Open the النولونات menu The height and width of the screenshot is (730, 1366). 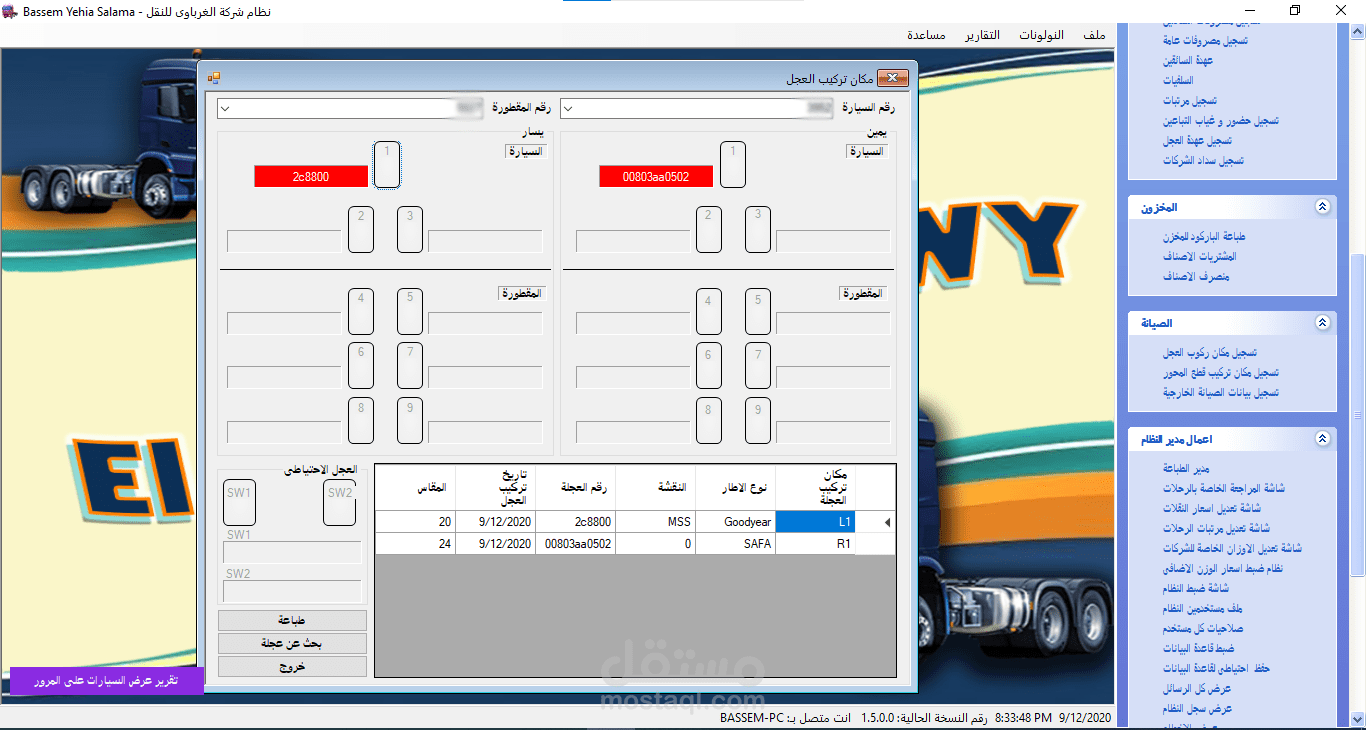(1042, 34)
